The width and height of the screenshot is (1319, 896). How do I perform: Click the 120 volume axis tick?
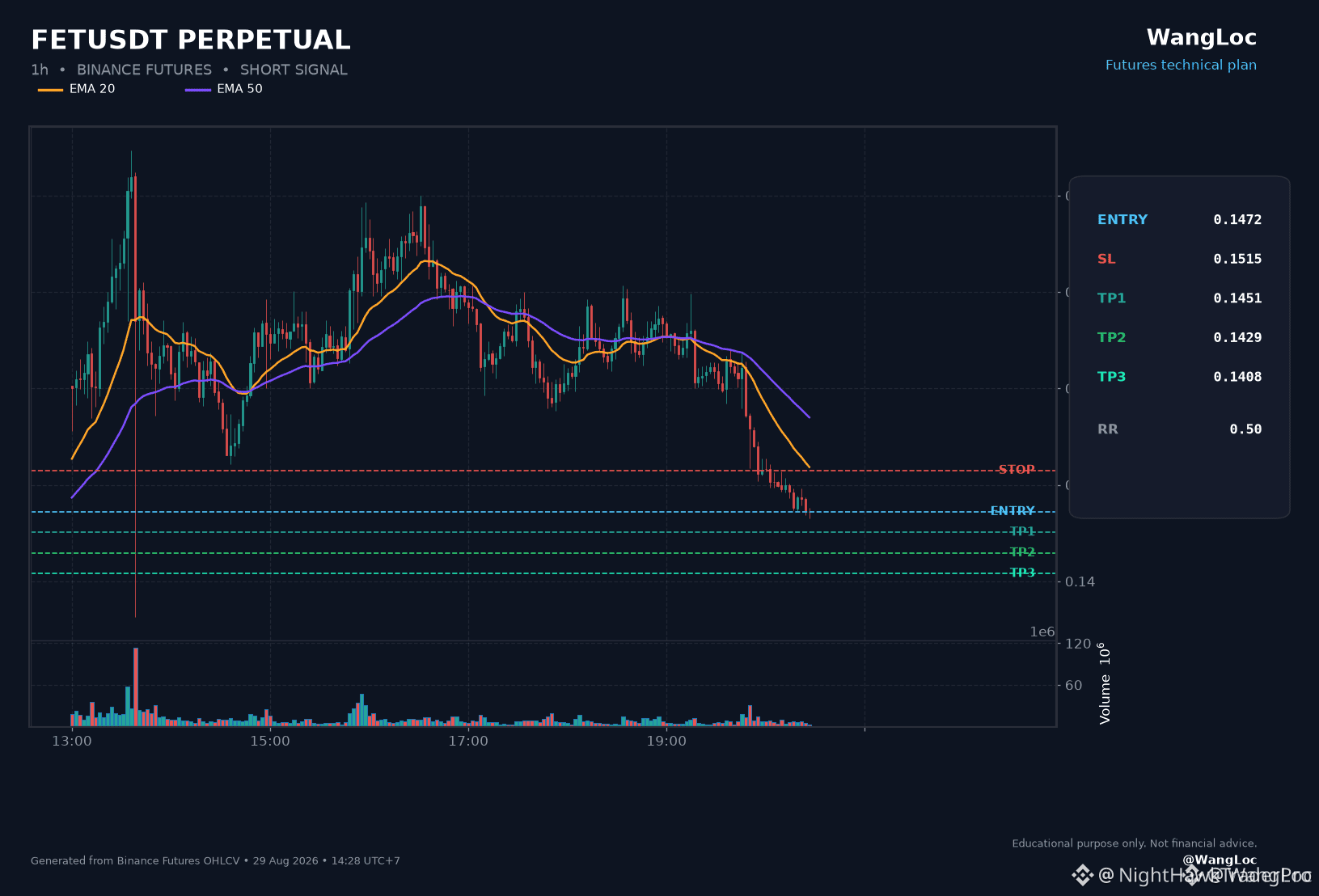tap(1078, 644)
